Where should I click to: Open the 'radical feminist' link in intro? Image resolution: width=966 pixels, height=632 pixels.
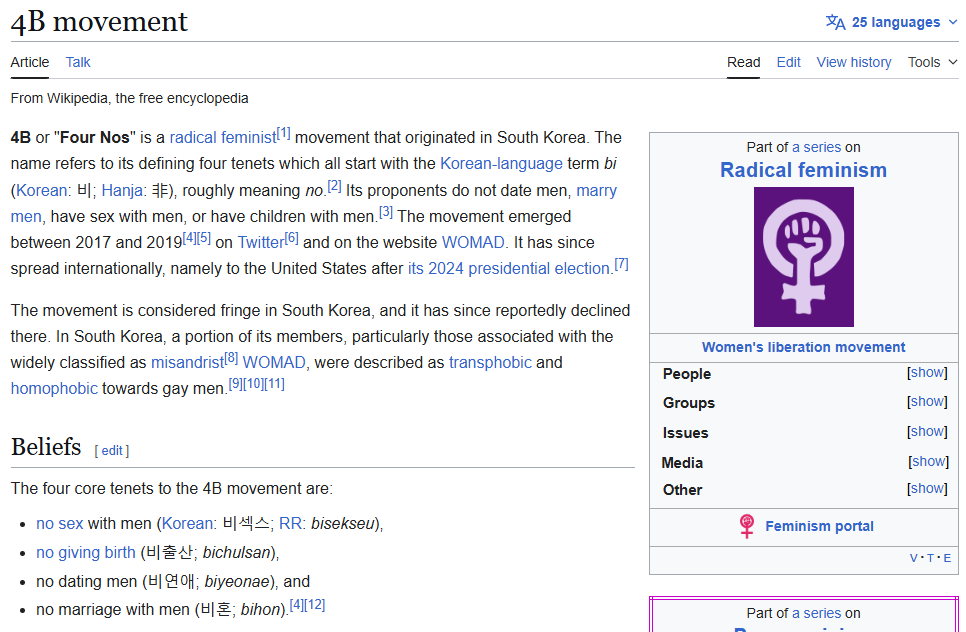point(223,137)
